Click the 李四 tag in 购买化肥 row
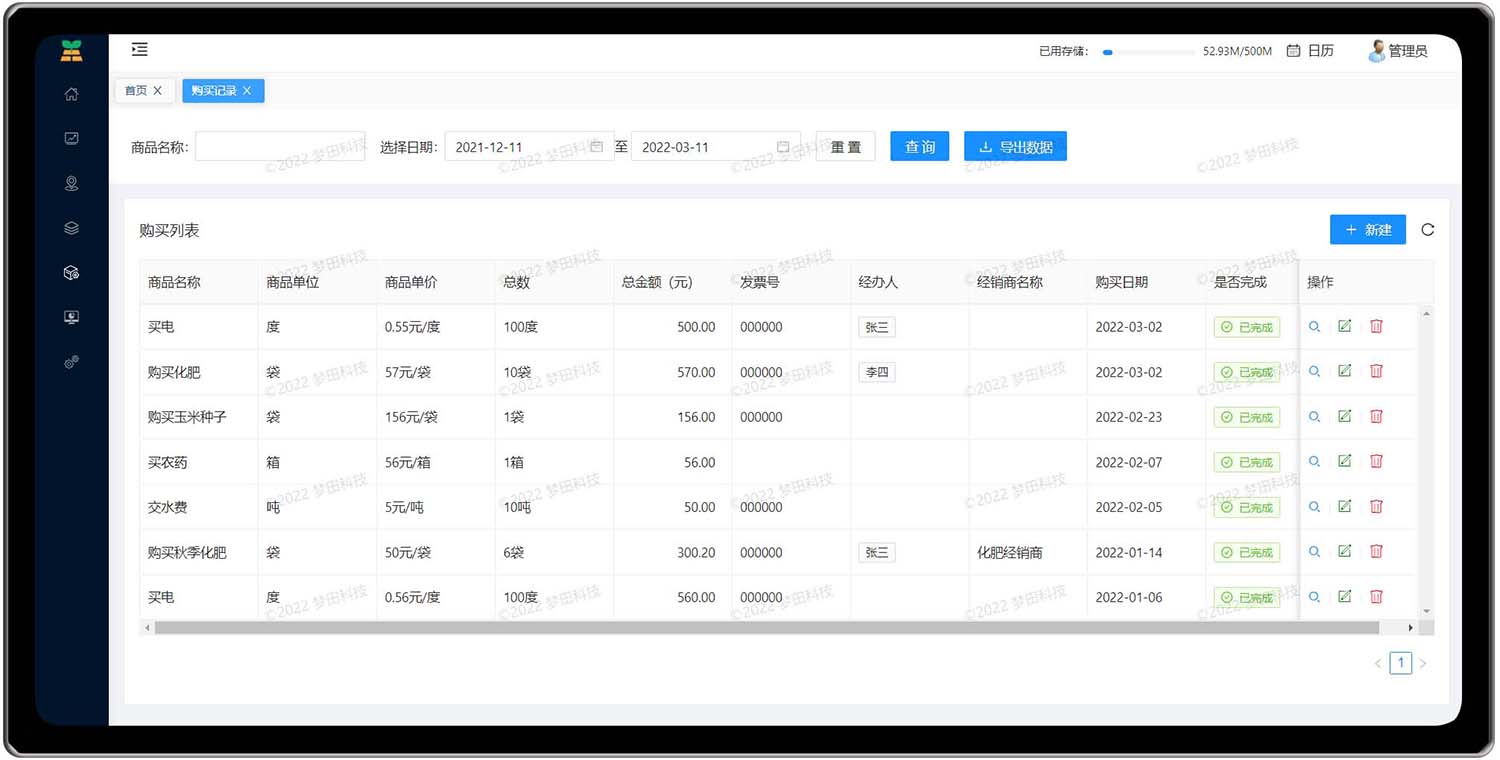The image size is (1500, 760). 877,372
